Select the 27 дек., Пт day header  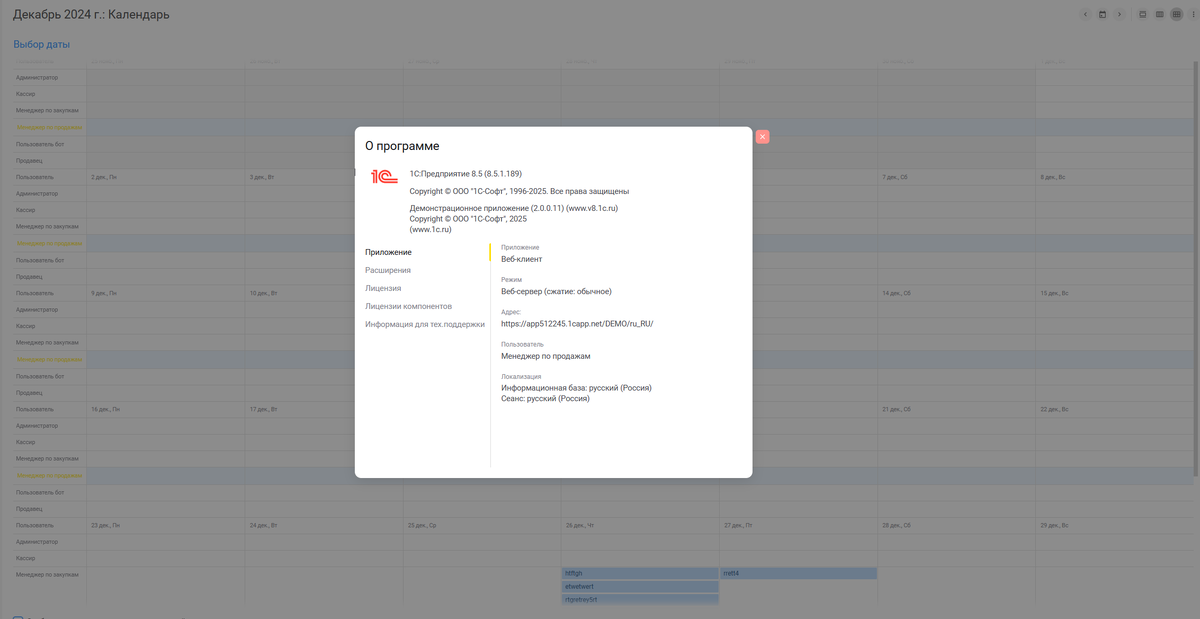point(738,525)
